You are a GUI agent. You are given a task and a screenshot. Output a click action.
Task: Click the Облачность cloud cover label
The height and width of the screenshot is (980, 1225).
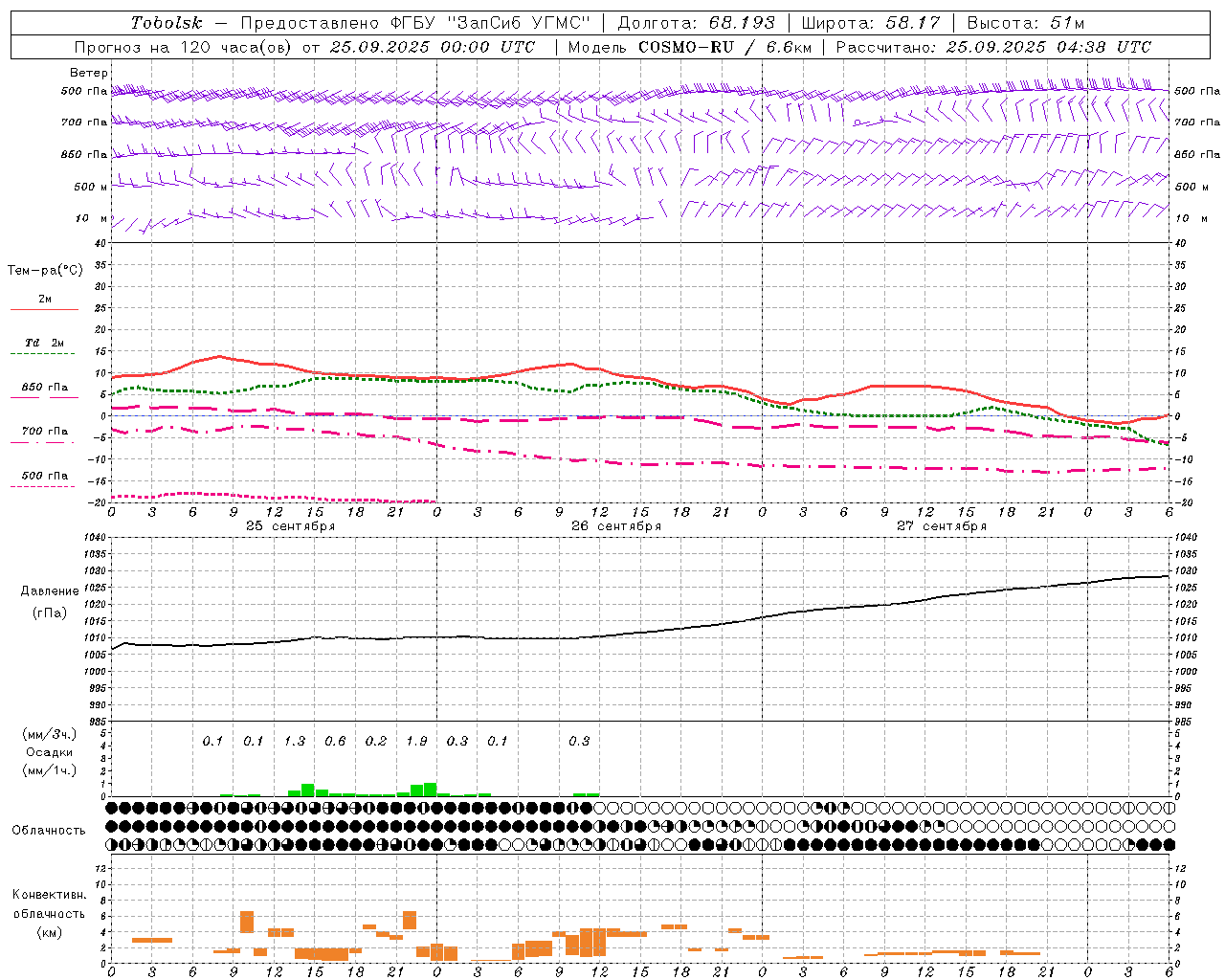[x=49, y=830]
